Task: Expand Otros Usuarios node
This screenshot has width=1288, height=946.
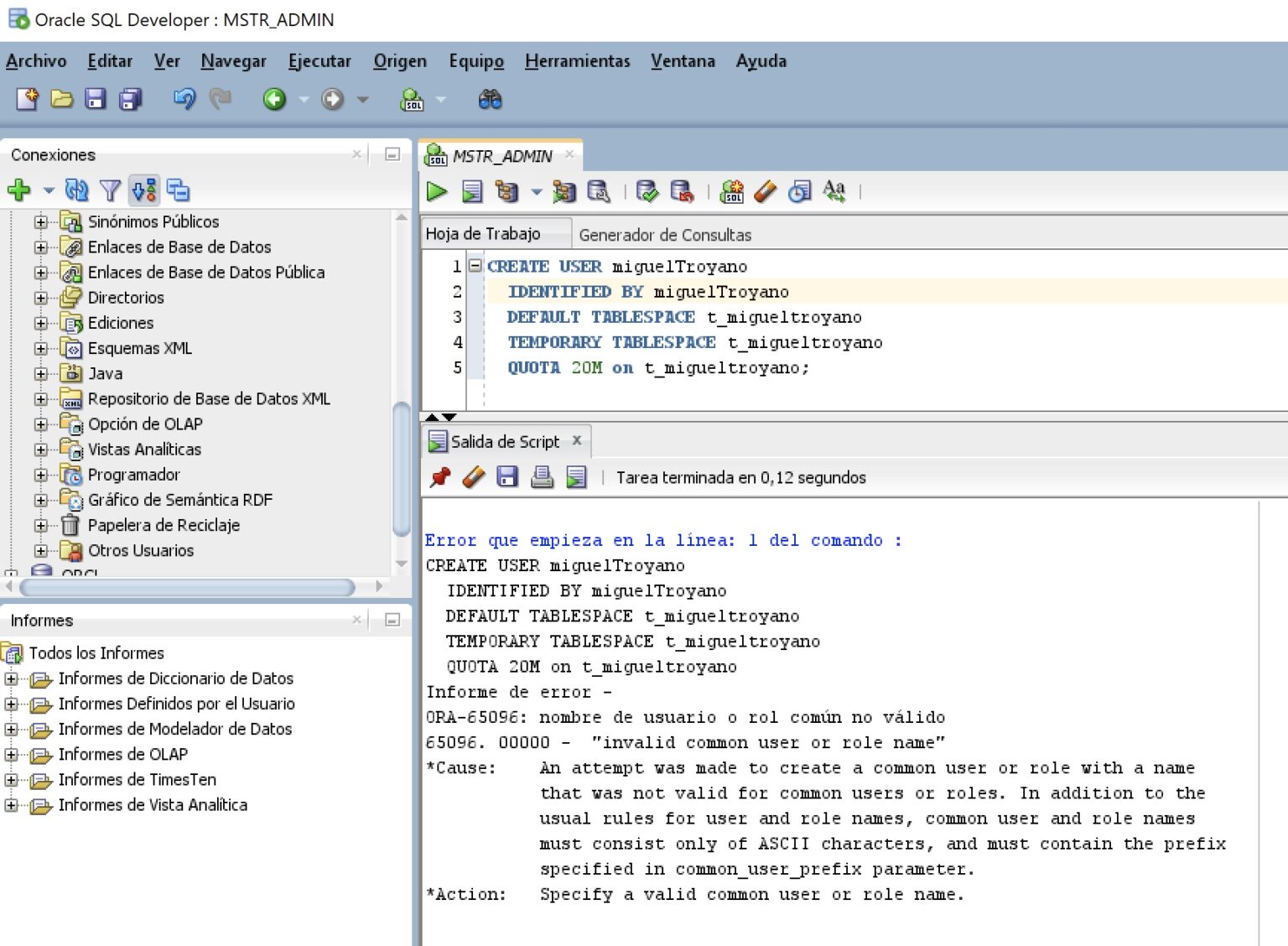Action: coord(40,550)
